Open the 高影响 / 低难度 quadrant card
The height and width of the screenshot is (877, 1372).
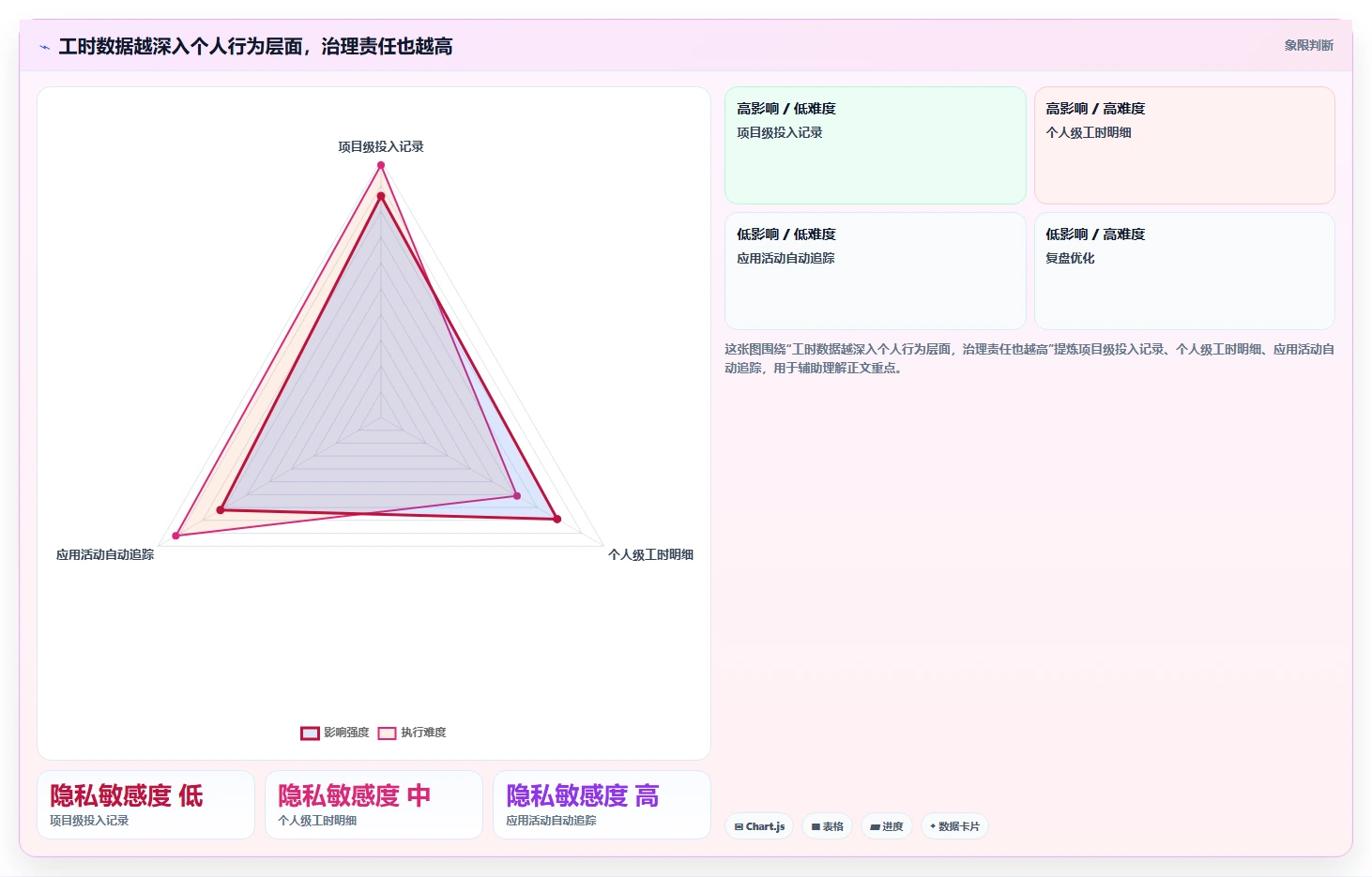point(875,145)
